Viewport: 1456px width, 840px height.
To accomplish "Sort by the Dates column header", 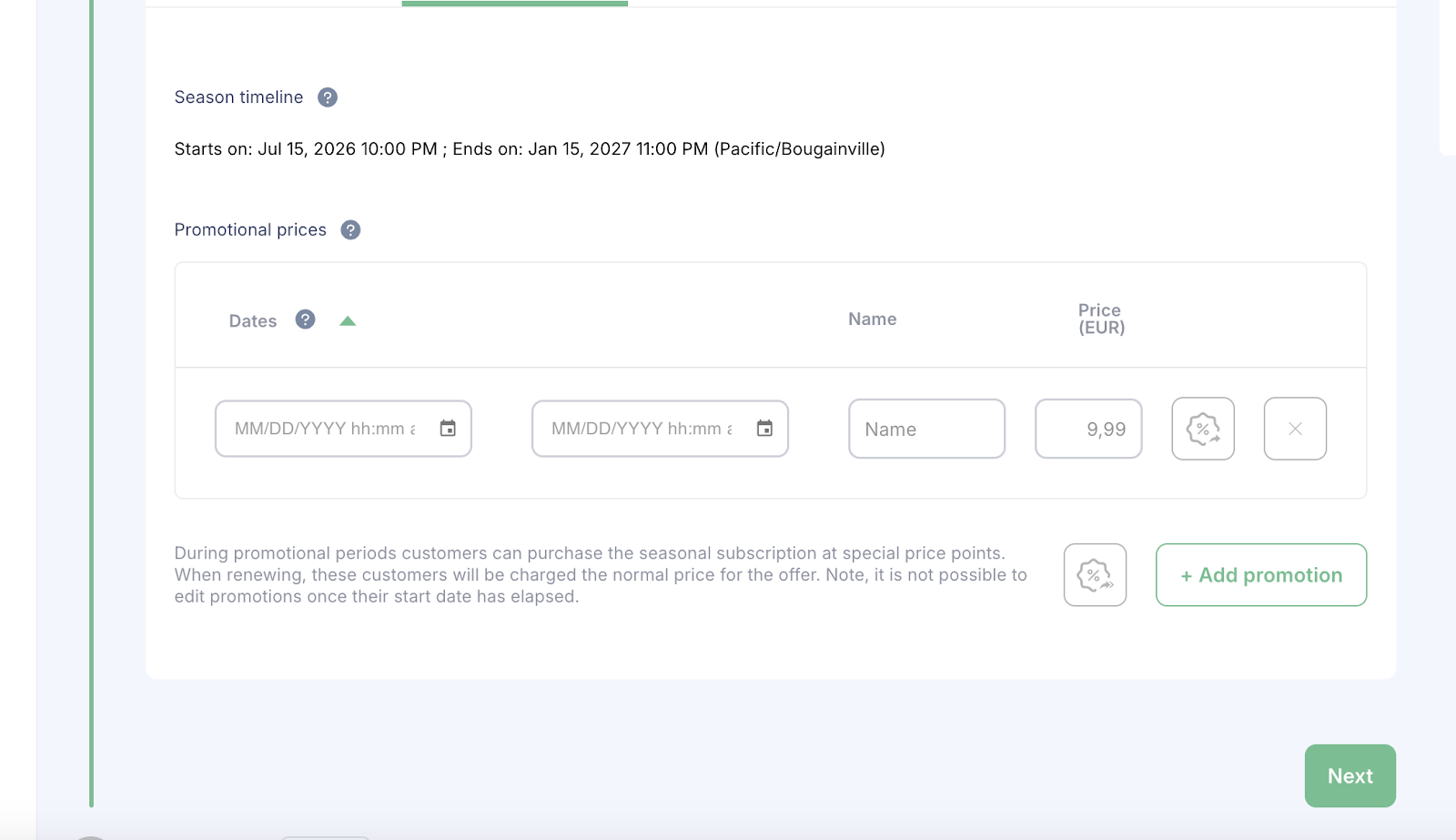I will click(253, 321).
